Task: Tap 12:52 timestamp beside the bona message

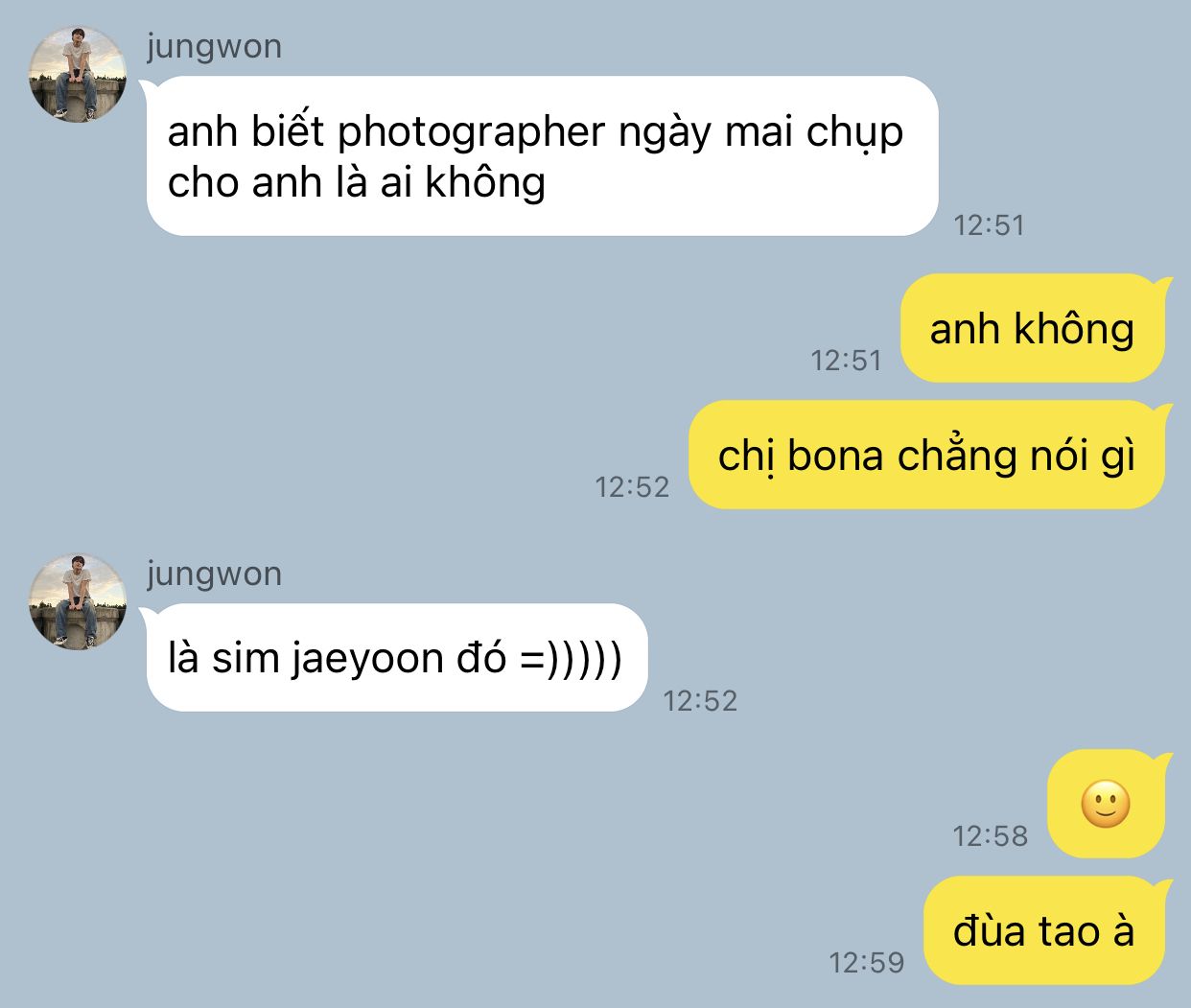Action: (x=632, y=487)
